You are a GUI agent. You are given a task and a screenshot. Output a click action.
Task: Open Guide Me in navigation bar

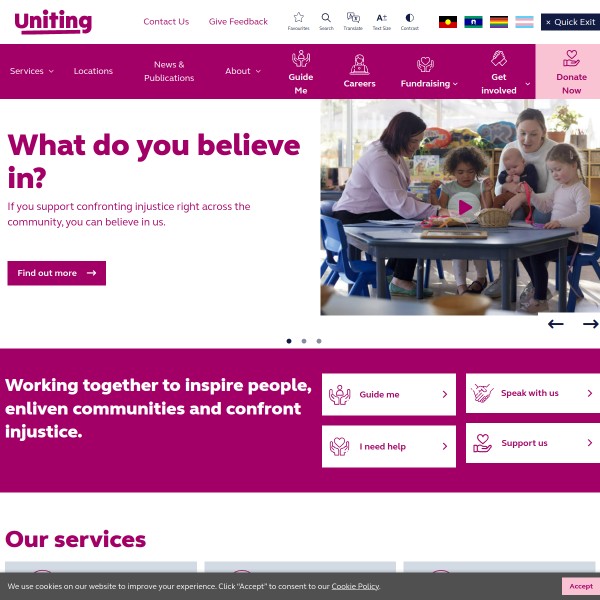301,72
